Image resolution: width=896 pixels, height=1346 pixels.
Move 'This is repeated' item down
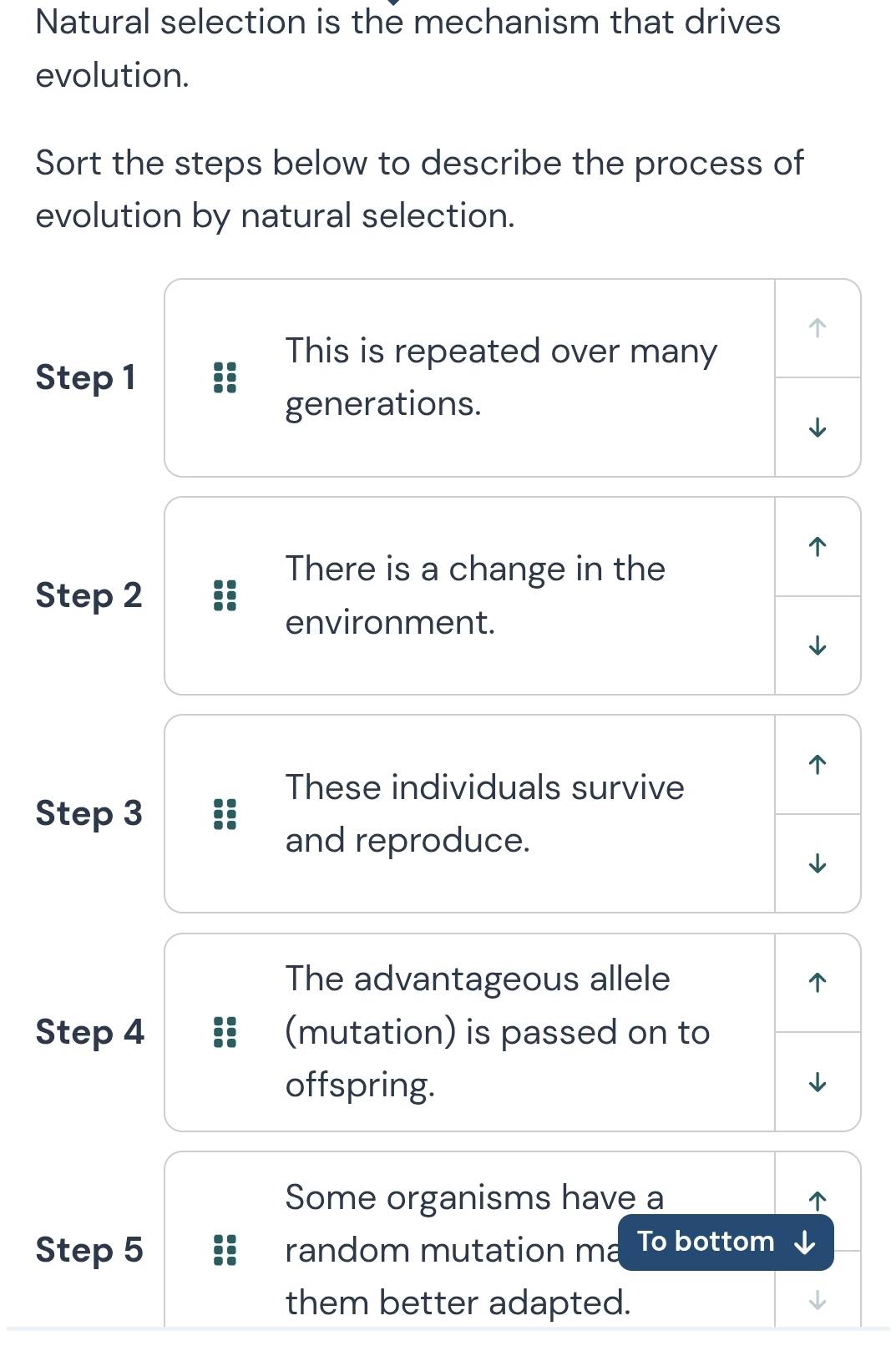click(818, 428)
